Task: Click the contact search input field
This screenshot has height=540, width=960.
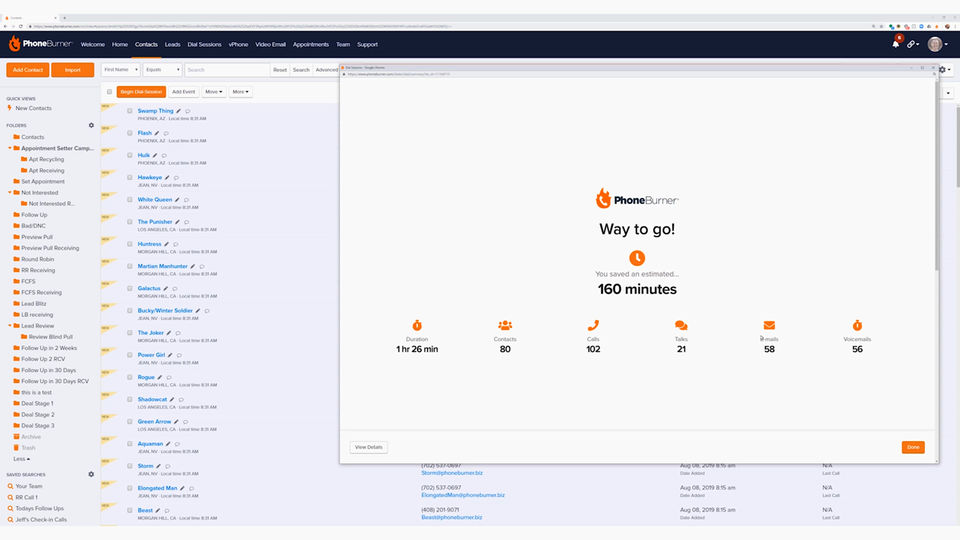Action: [227, 70]
